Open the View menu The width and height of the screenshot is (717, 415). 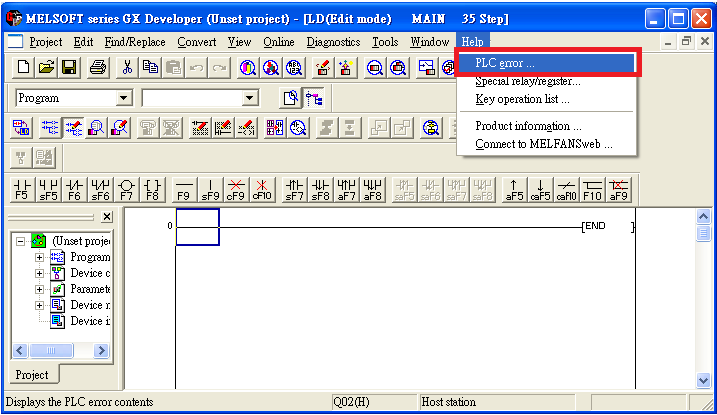point(239,42)
